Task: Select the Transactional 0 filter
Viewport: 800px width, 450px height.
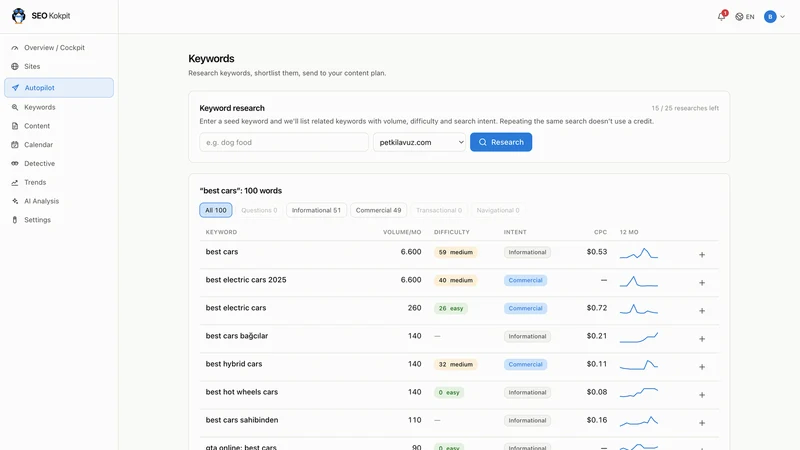Action: (439, 210)
